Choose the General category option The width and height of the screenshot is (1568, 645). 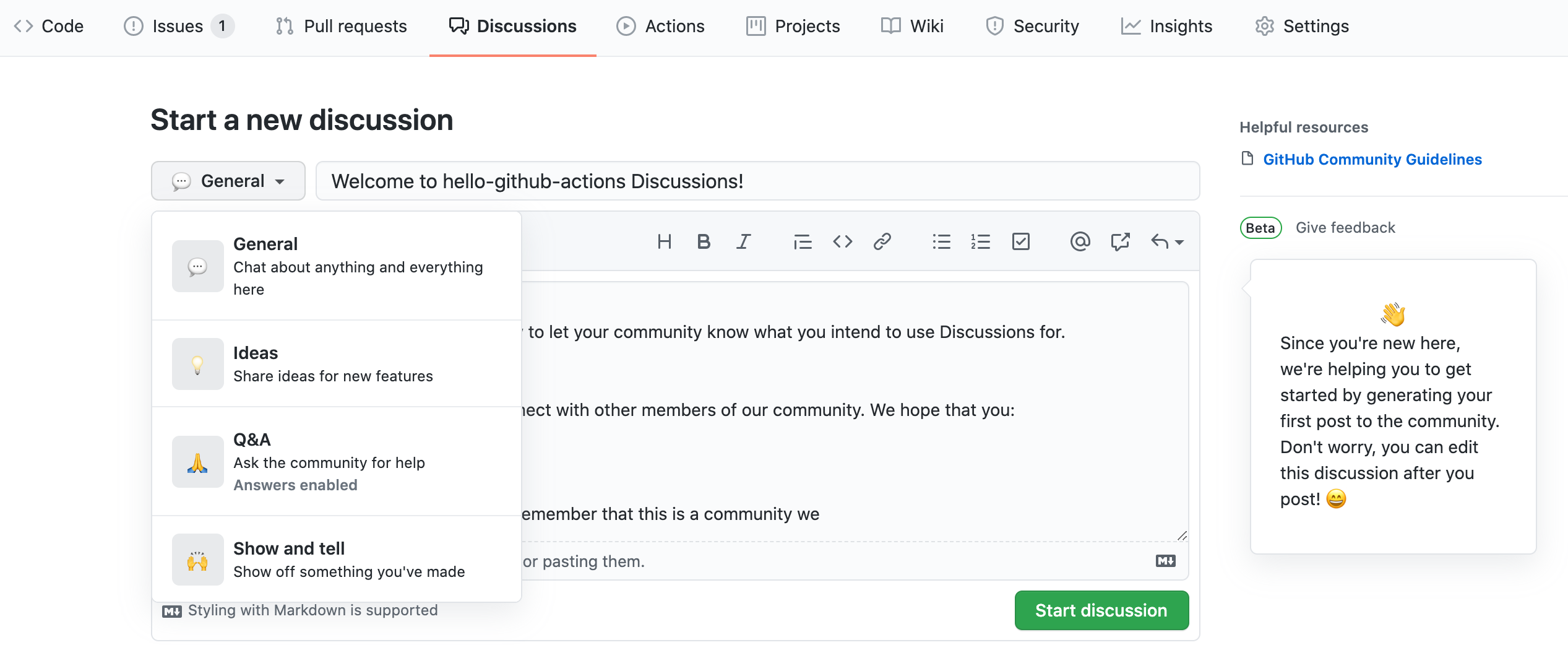[x=337, y=266]
